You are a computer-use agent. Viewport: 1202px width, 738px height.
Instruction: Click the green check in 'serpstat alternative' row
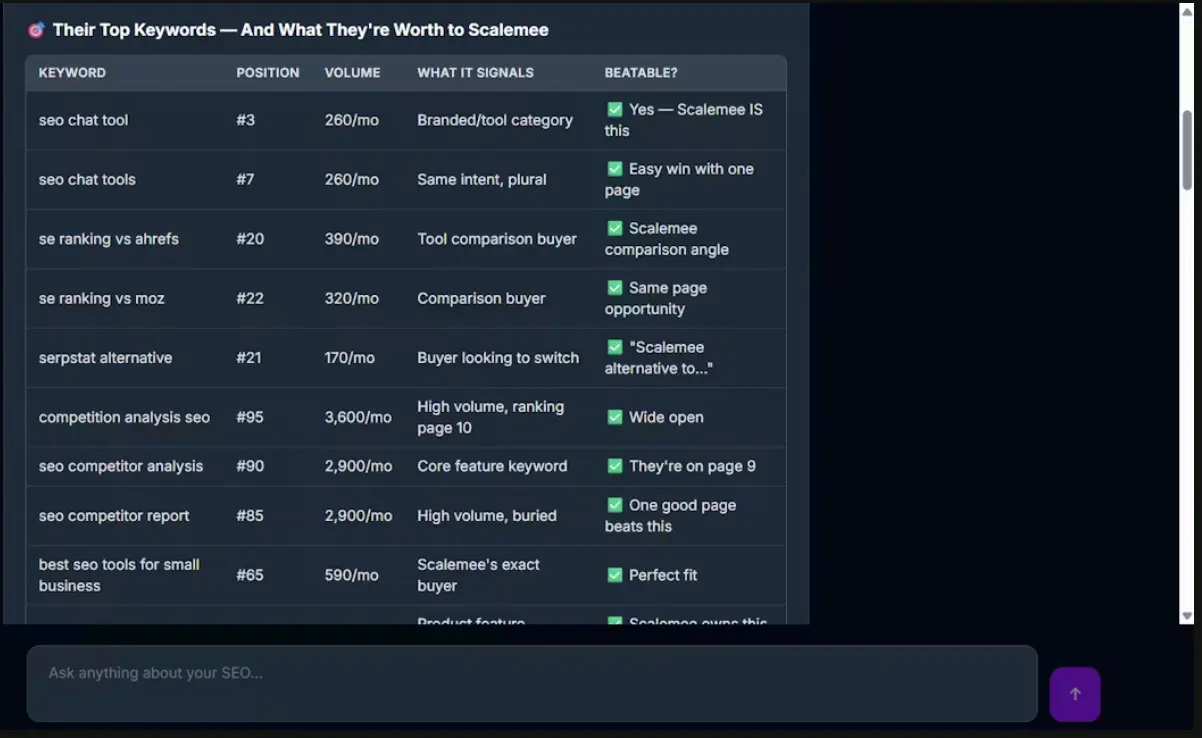click(615, 347)
